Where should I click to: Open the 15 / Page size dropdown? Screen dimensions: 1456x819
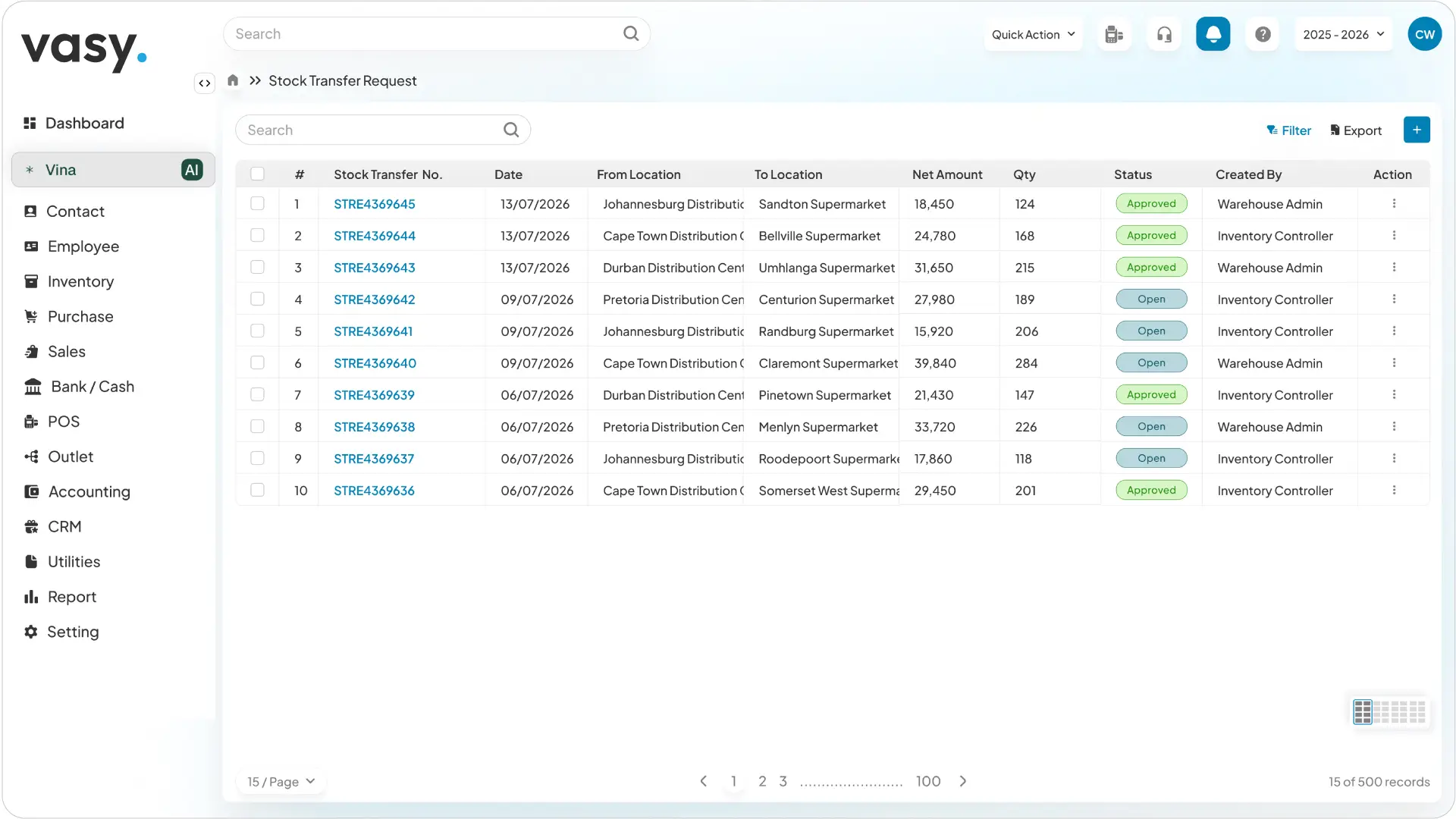coord(281,782)
